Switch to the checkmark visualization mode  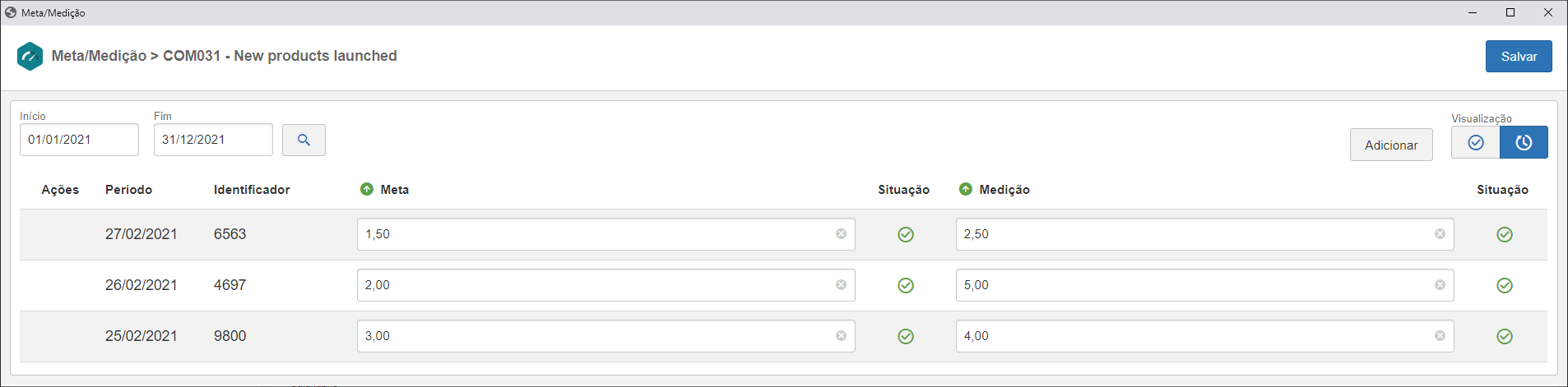[1475, 142]
